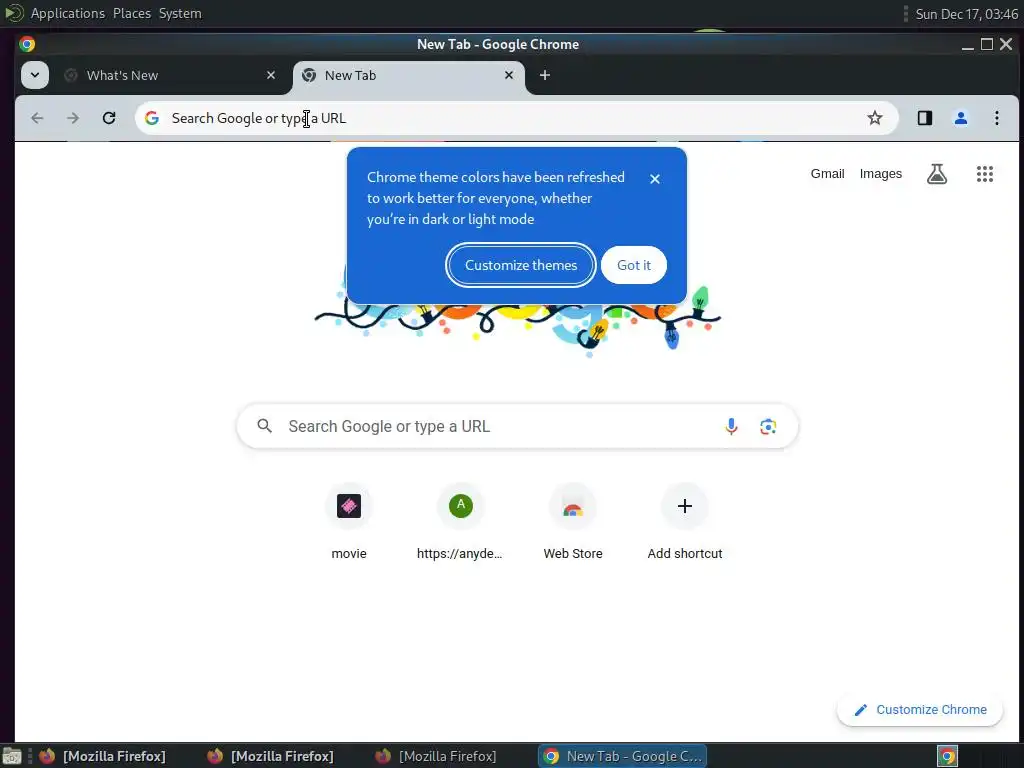Click the Customize Chrome button
Screen dimensions: 1024x768
920,710
